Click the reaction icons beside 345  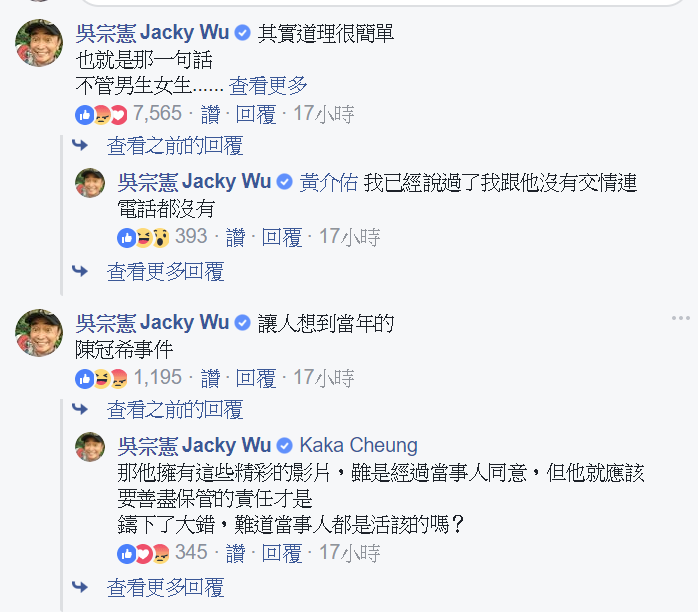point(143,554)
